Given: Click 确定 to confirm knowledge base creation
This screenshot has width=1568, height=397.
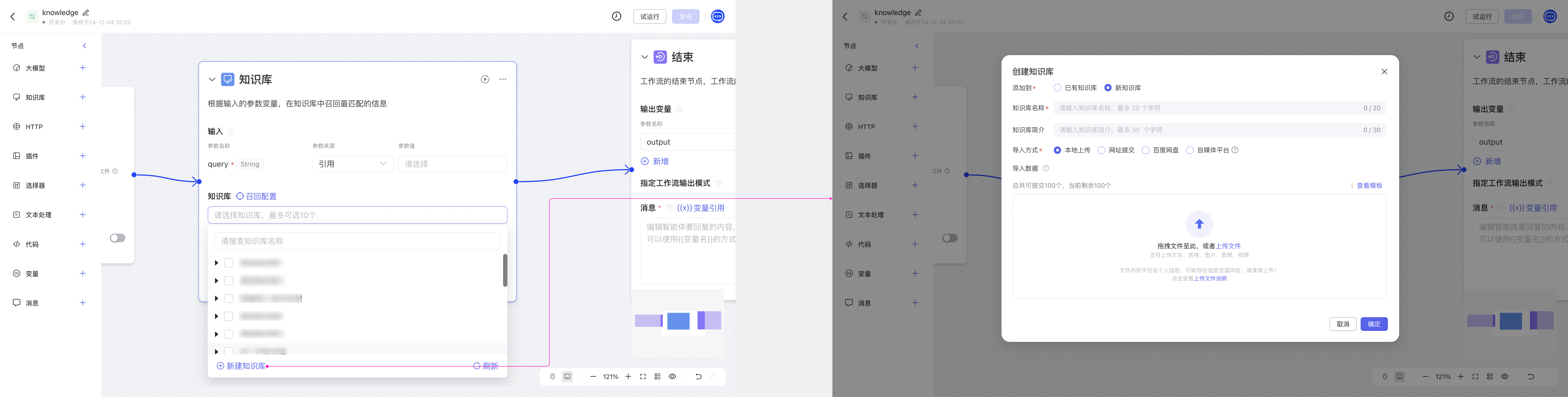Looking at the screenshot, I should click(x=1374, y=324).
